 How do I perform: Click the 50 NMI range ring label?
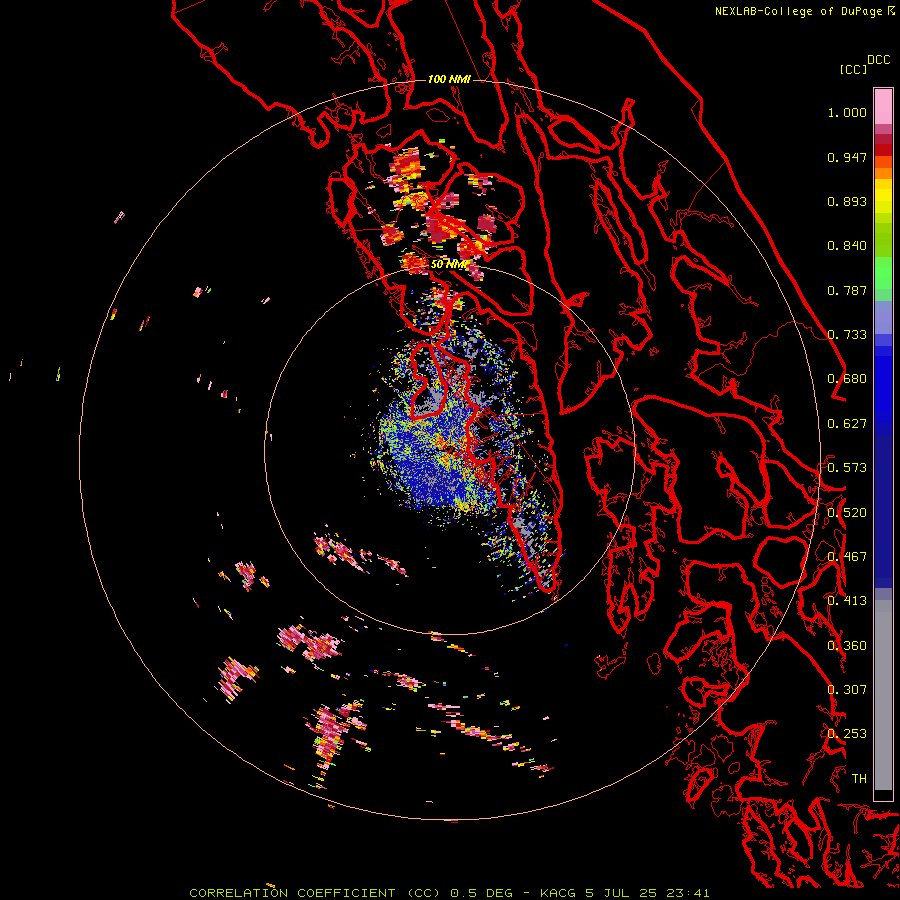(449, 265)
